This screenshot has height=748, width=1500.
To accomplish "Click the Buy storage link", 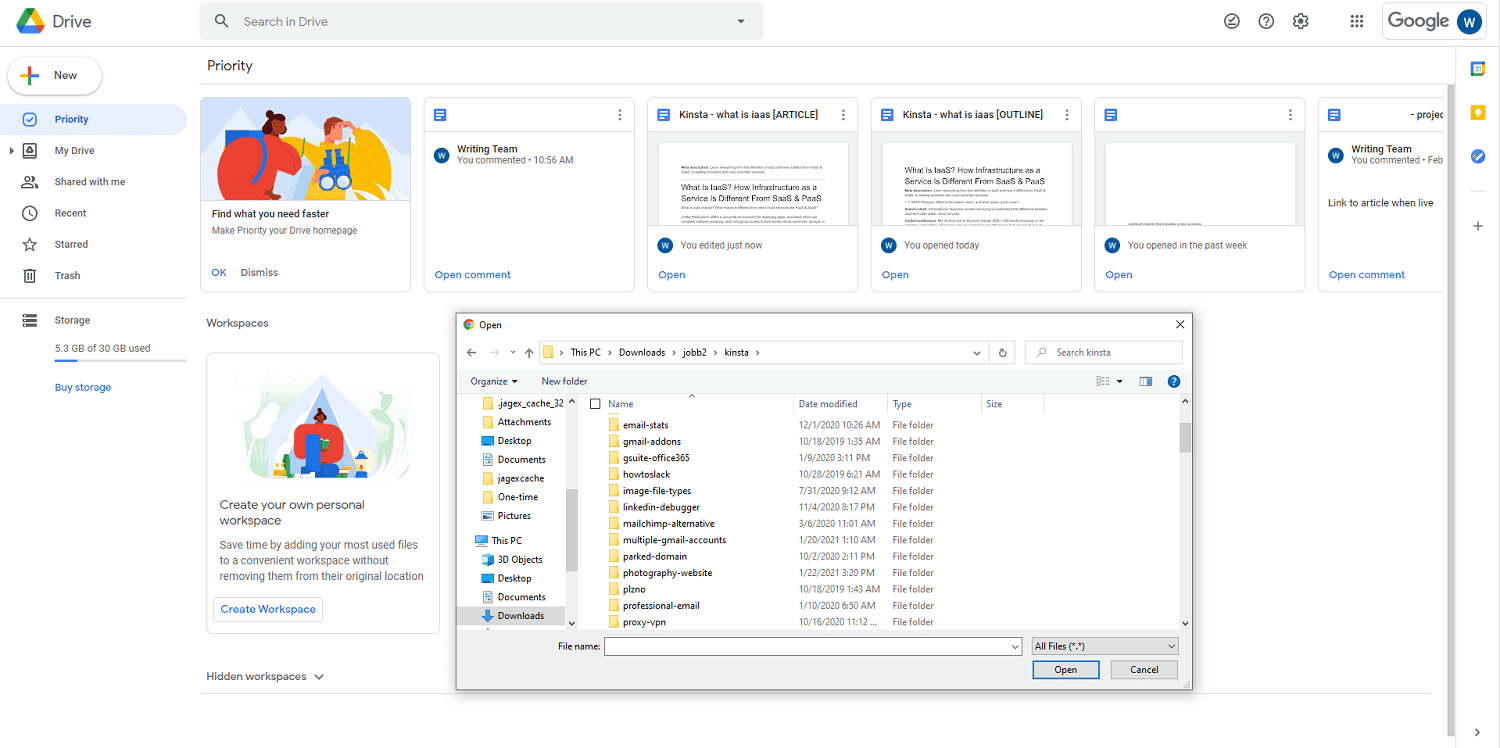I will tap(82, 386).
